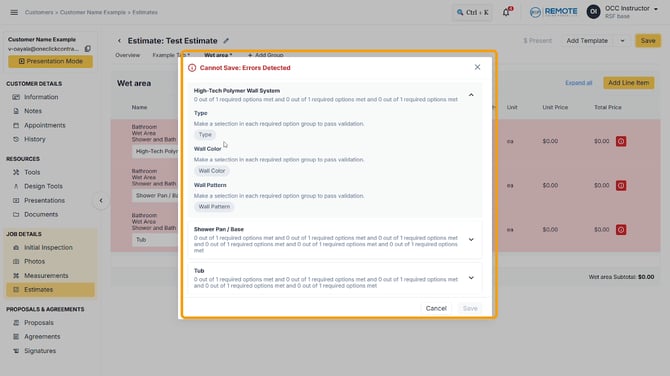Delete the Tub line item

pyautogui.click(x=621, y=230)
